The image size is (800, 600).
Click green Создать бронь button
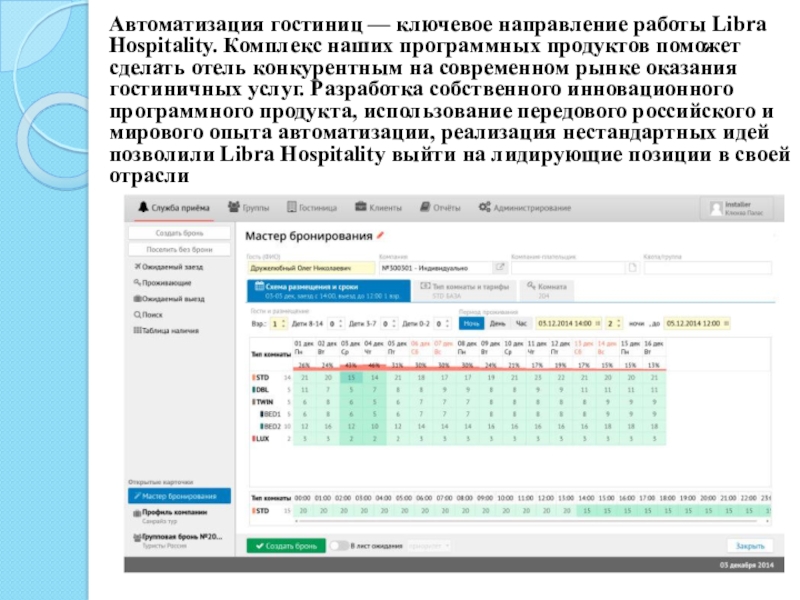286,546
